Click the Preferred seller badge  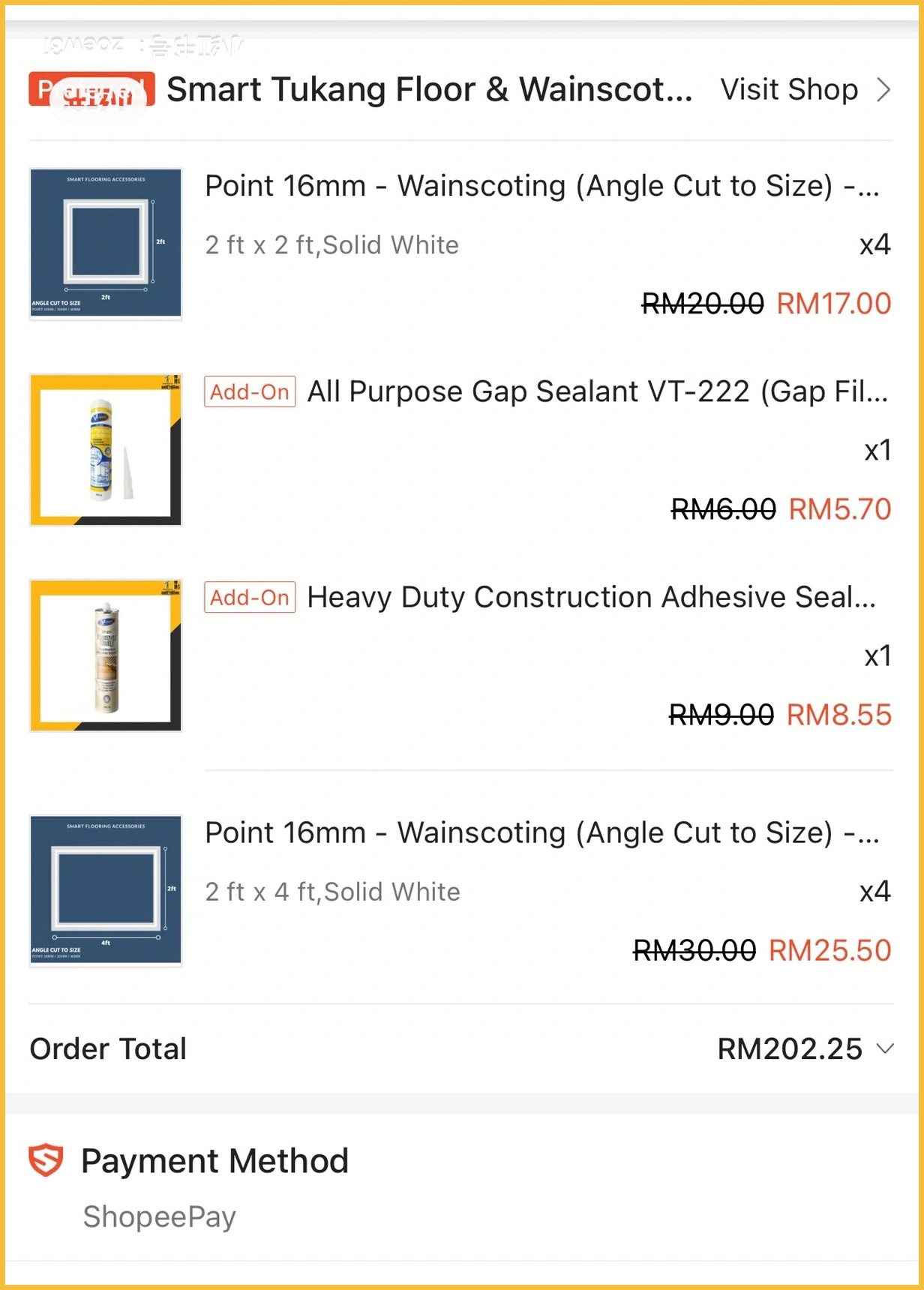[x=91, y=89]
